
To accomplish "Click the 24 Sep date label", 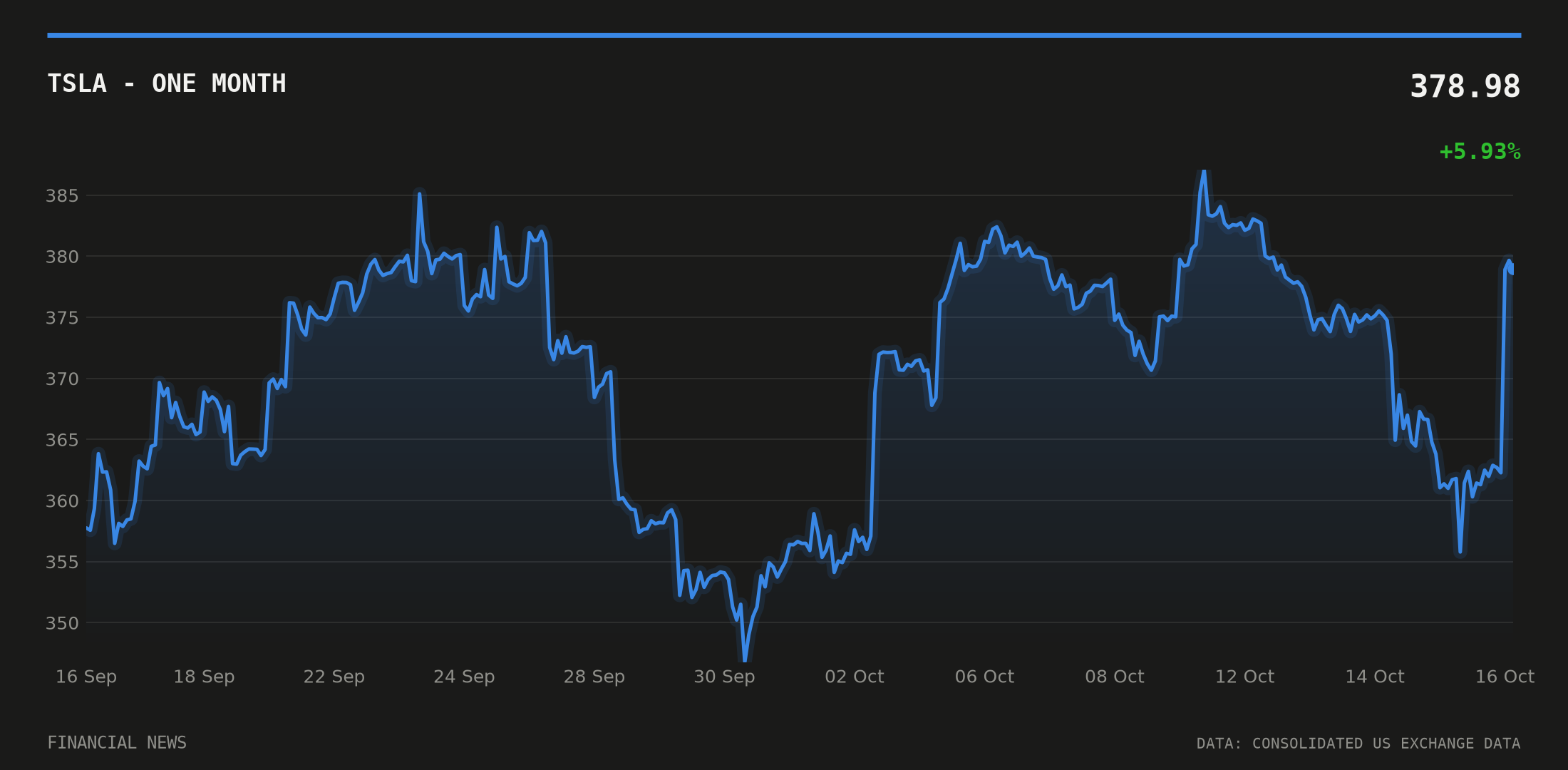I will coord(464,677).
